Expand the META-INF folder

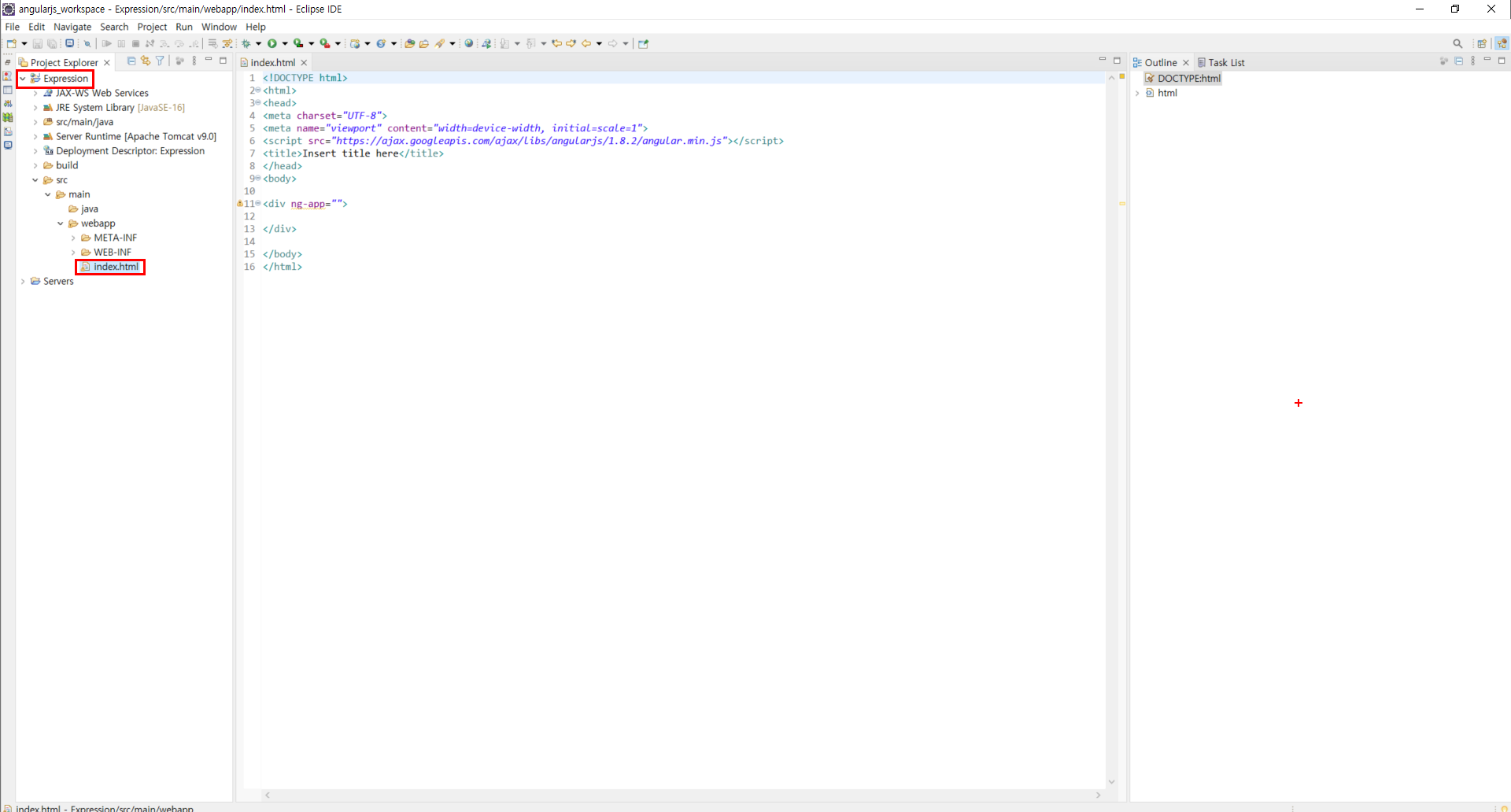(73, 238)
